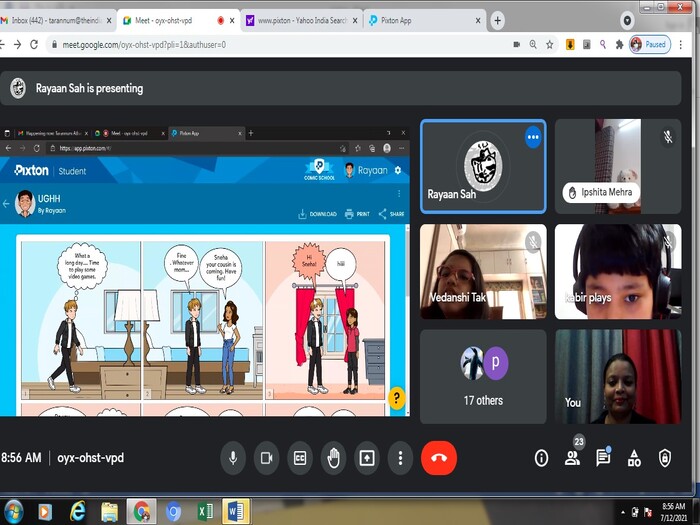Image resolution: width=700 pixels, height=525 pixels.
Task: Go forward in browser history
Action: coord(17,45)
